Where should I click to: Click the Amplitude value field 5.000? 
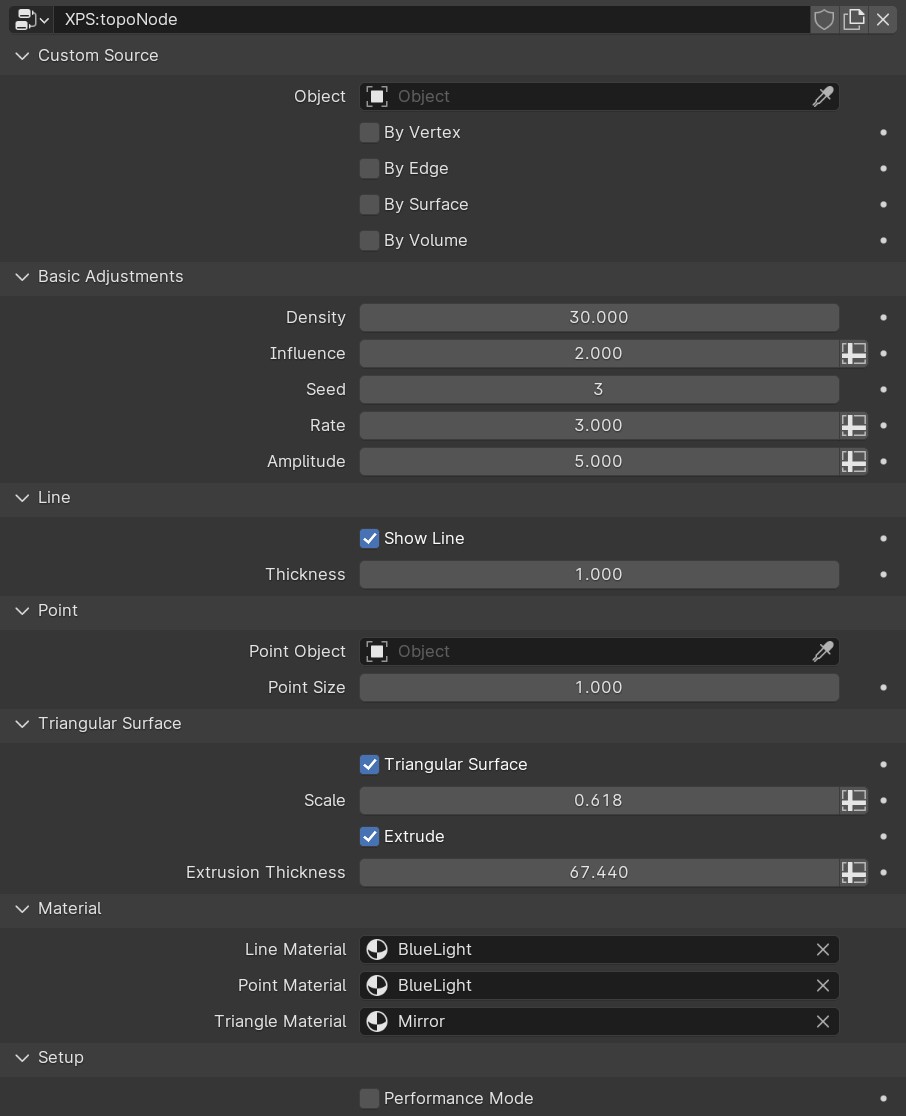(599, 461)
